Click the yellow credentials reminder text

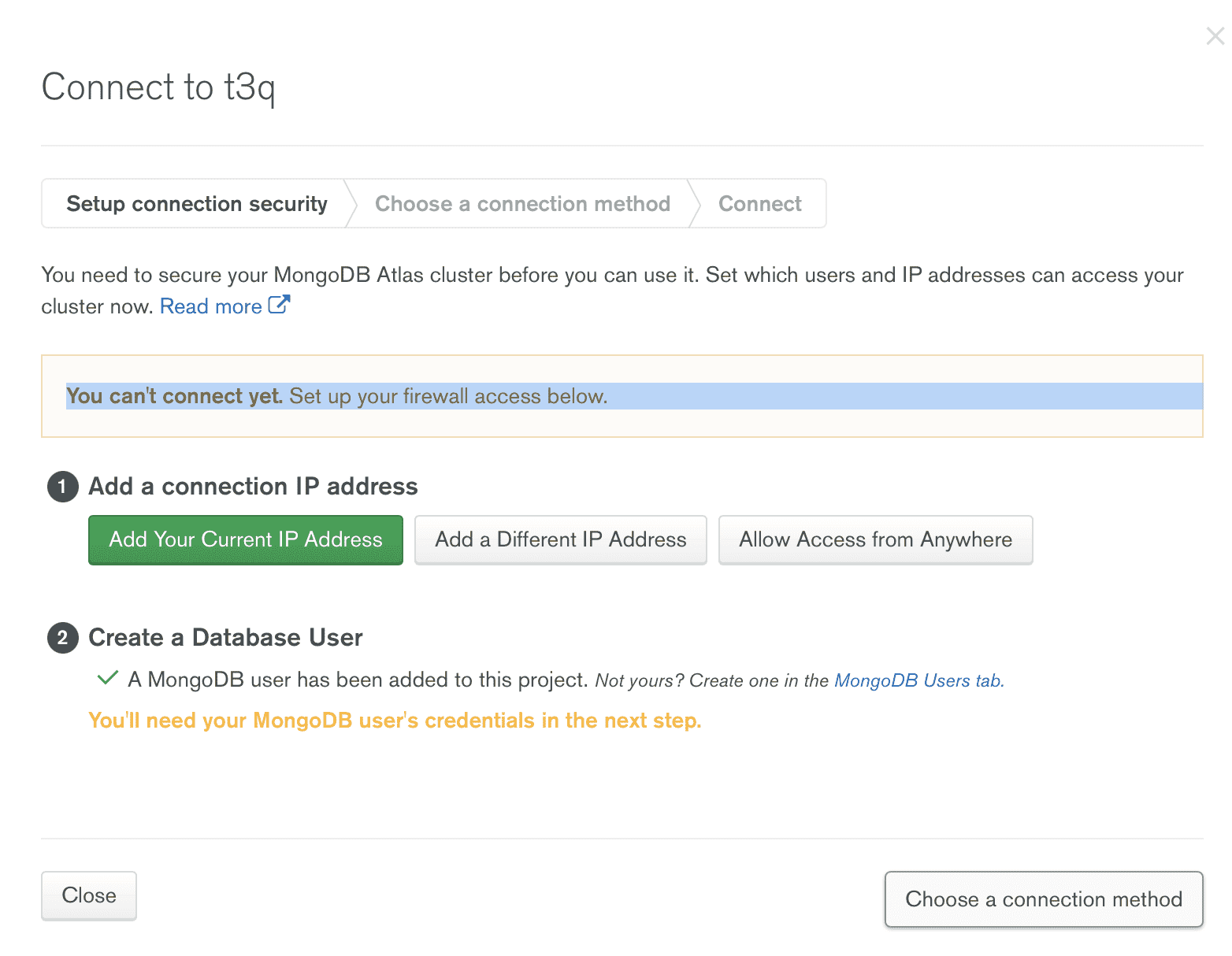click(394, 721)
